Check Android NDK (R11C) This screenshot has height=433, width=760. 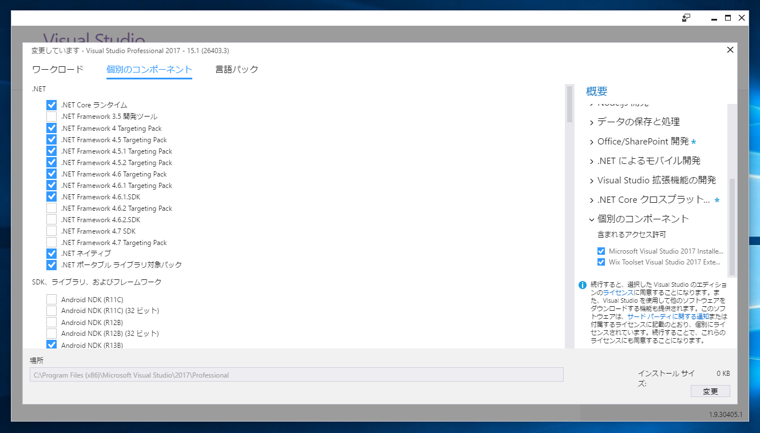pyautogui.click(x=51, y=299)
